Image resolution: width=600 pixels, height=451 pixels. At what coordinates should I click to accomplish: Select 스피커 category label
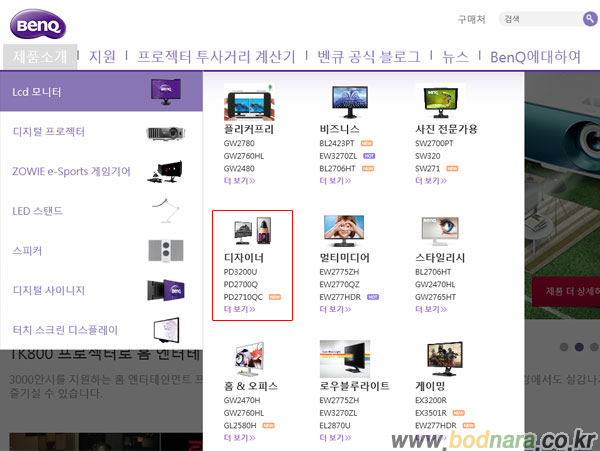(27, 251)
